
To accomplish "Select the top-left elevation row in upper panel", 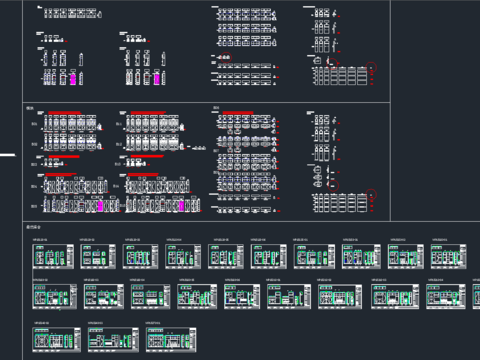I will tap(73, 13).
